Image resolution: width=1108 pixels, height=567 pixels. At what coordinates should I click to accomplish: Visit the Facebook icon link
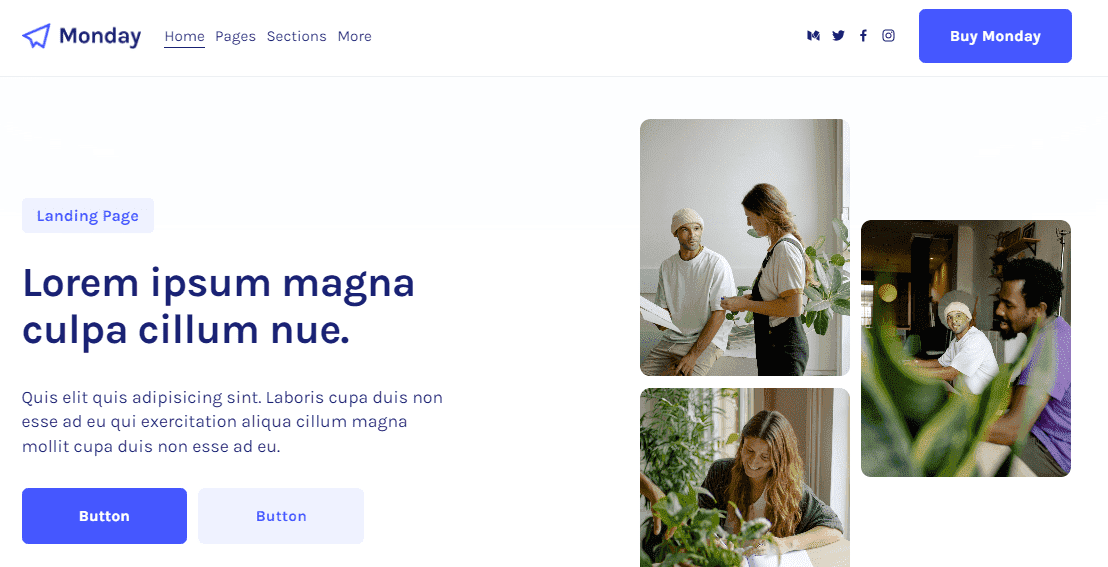point(863,36)
